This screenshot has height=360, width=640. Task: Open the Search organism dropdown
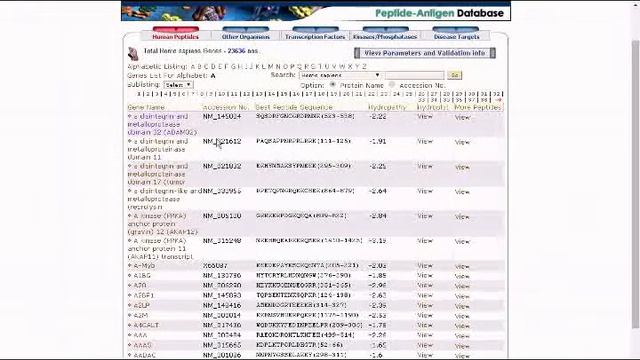pyautogui.click(x=340, y=76)
